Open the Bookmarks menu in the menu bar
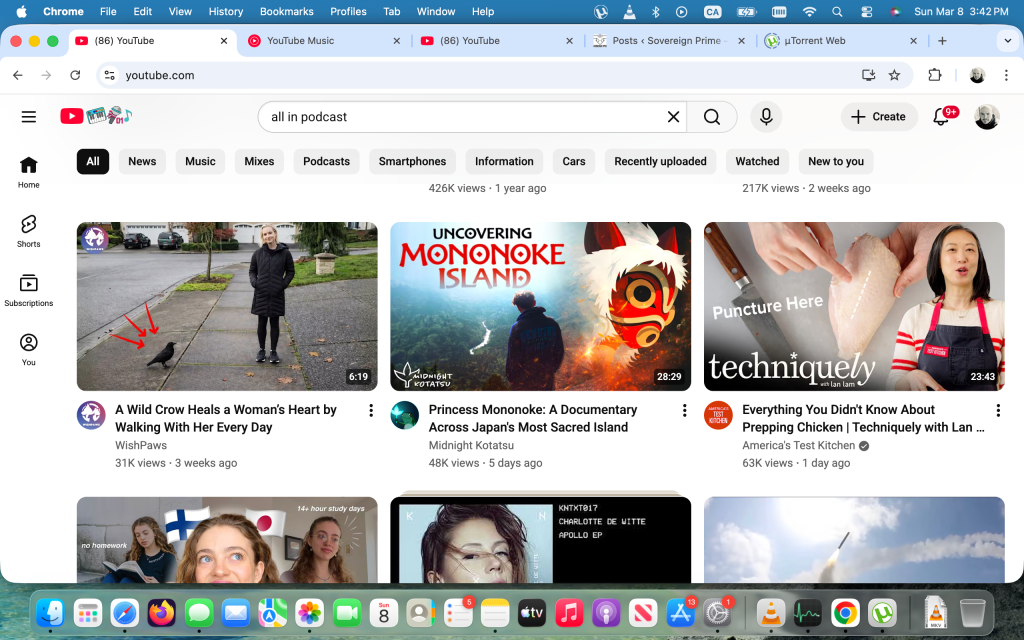The height and width of the screenshot is (640, 1024). pyautogui.click(x=286, y=11)
